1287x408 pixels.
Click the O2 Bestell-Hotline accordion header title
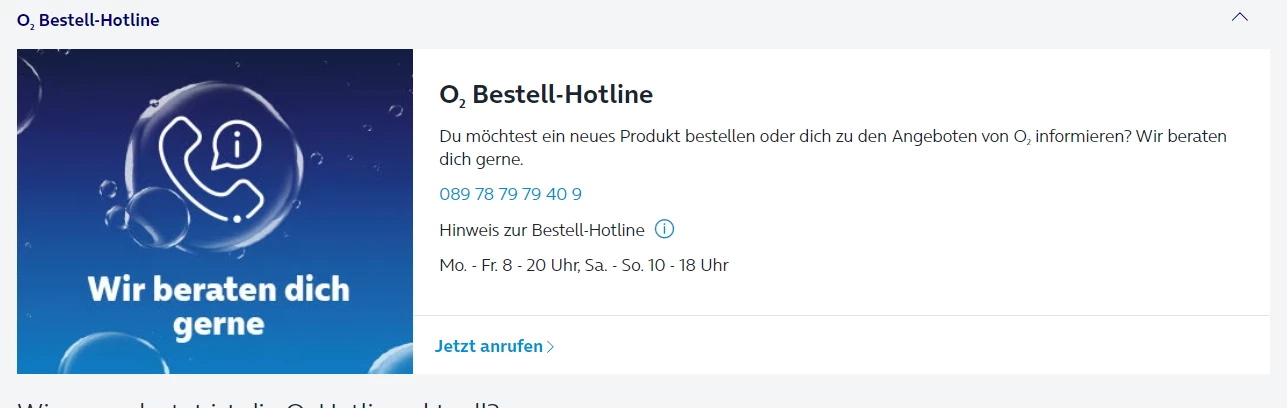[x=89, y=20]
